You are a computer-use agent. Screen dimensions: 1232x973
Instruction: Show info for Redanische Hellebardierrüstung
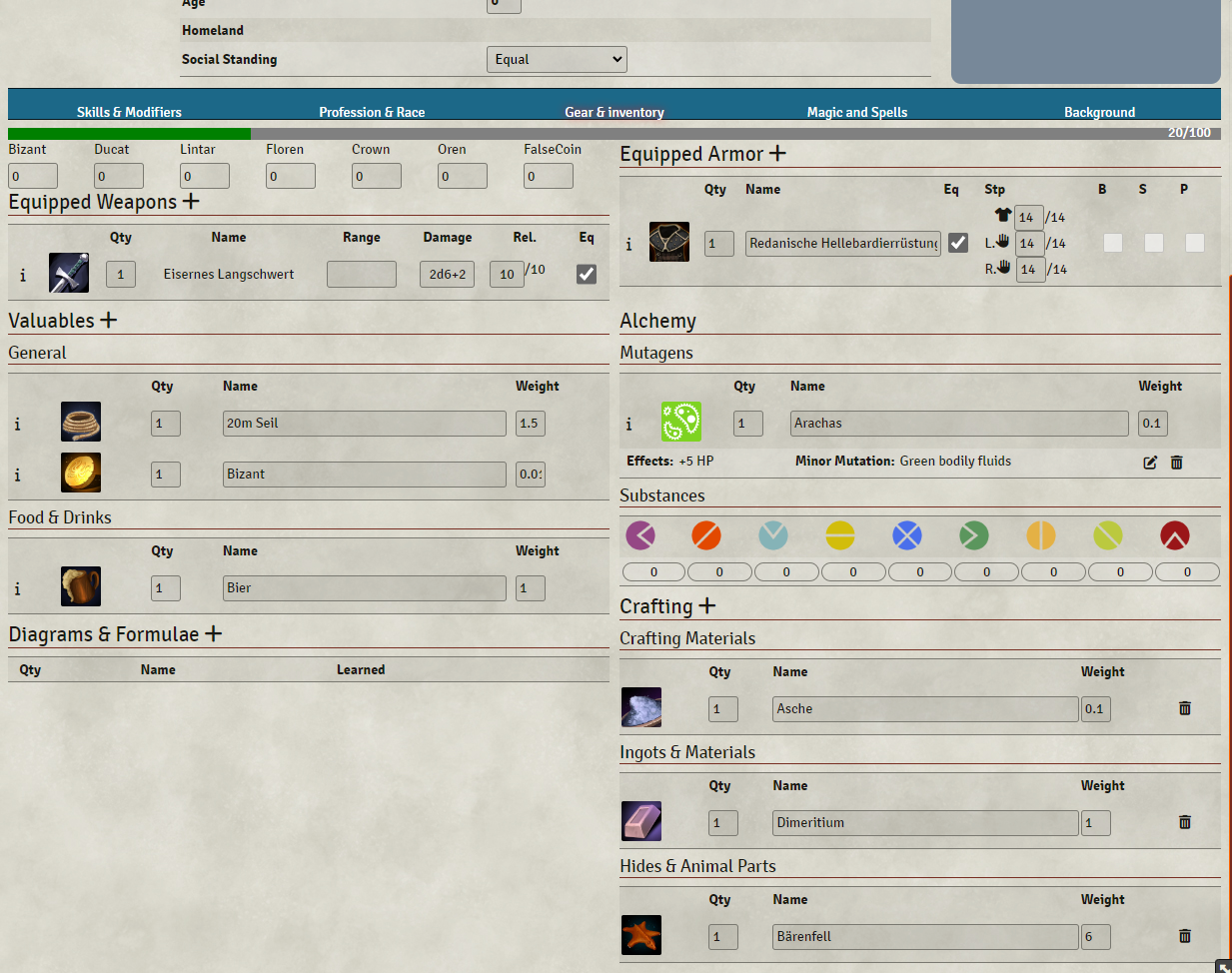(628, 244)
